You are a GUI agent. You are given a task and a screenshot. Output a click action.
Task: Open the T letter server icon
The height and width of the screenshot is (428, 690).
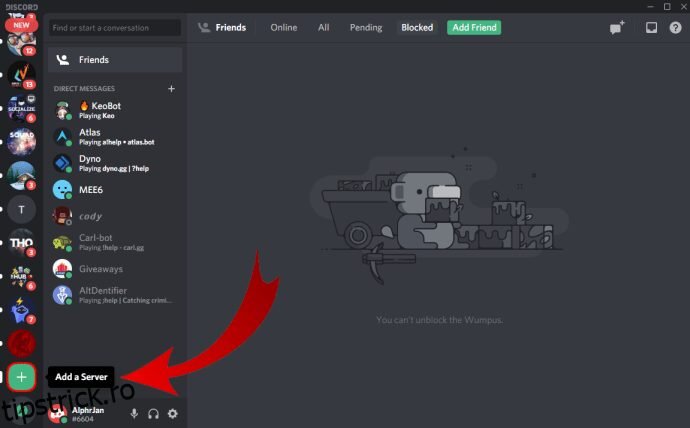[21, 209]
